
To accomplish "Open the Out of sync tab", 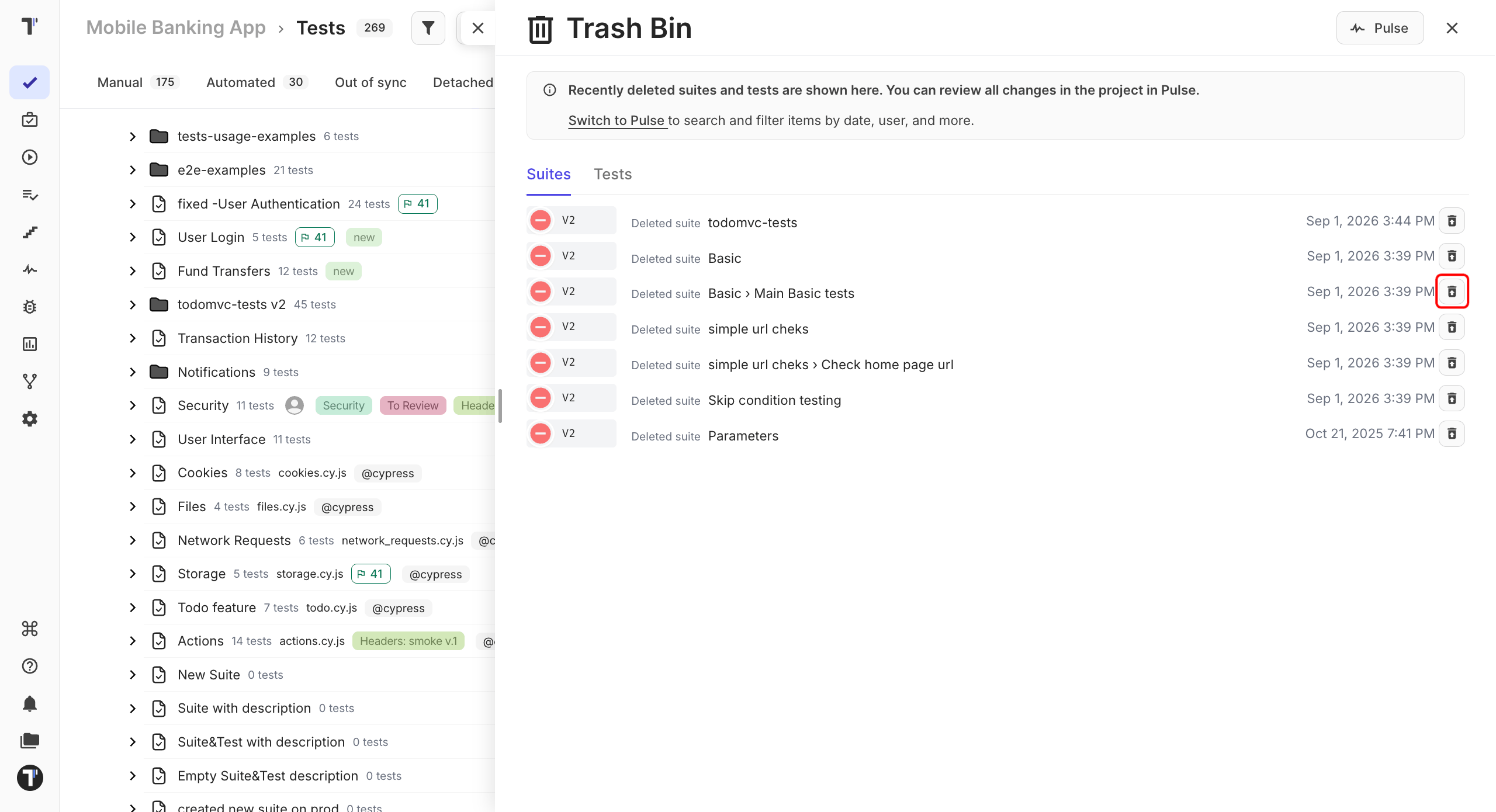I will pos(370,82).
